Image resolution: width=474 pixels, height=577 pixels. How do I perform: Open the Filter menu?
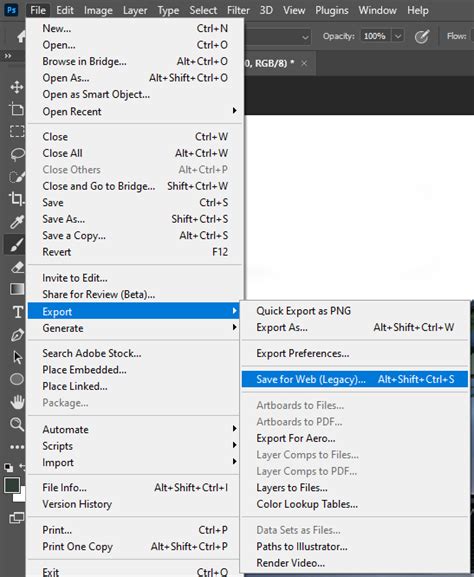click(x=238, y=10)
